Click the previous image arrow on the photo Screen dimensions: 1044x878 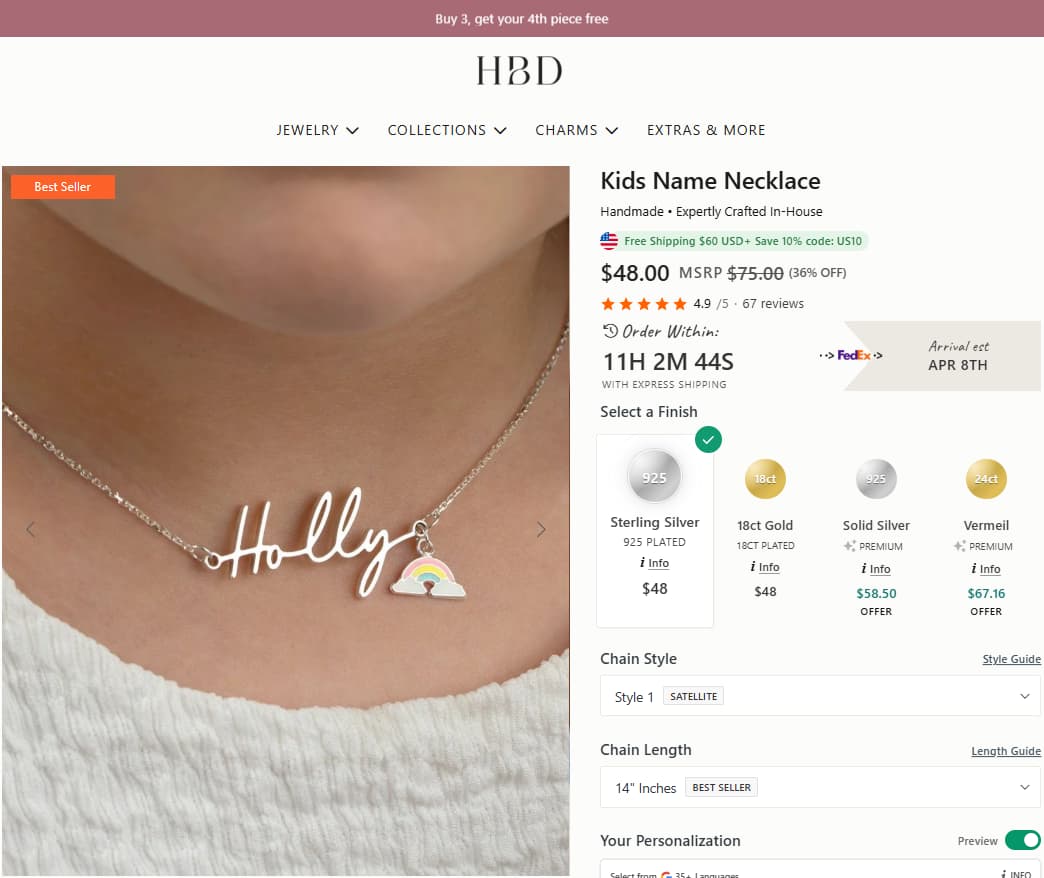tap(30, 529)
